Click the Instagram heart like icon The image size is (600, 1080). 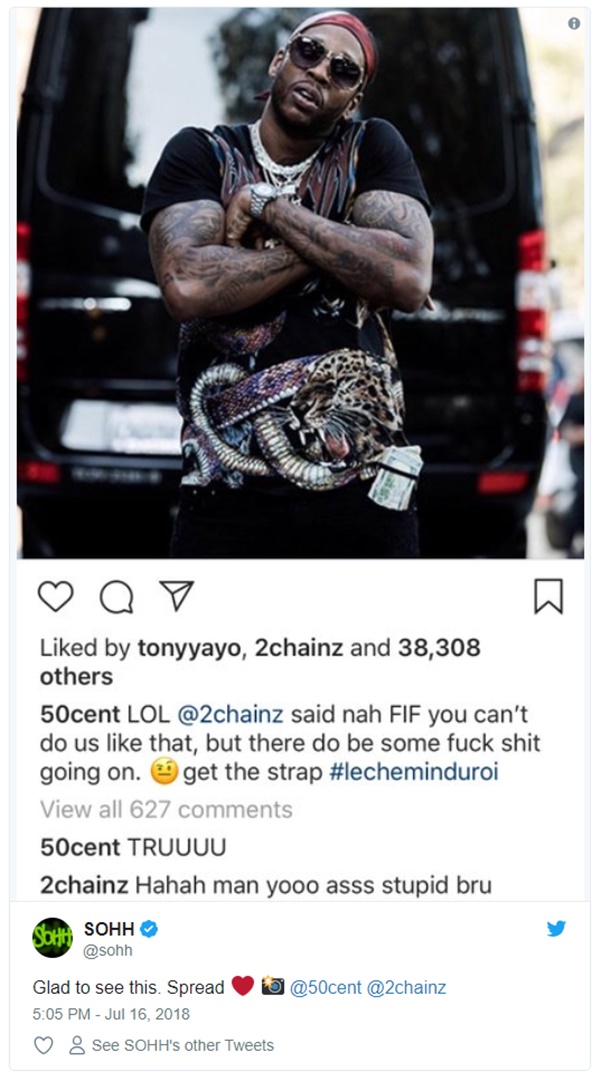(x=55, y=596)
